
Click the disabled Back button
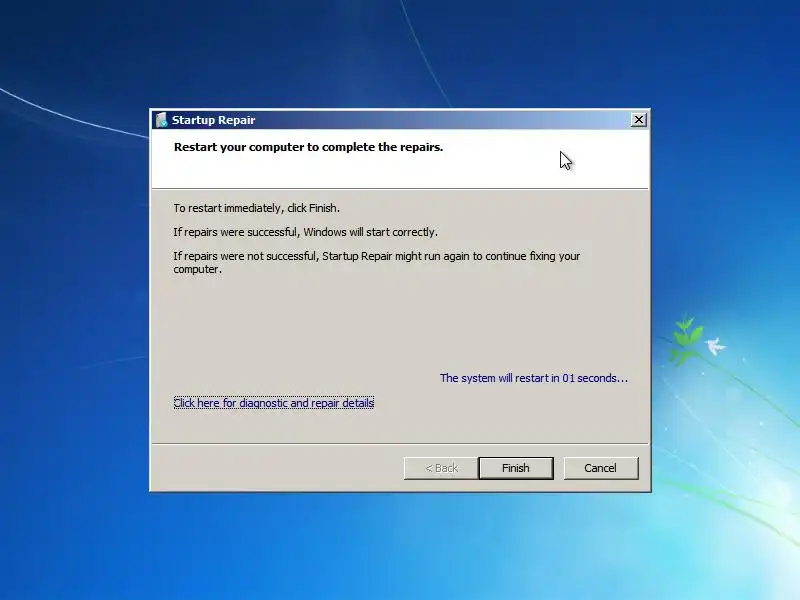tap(441, 468)
